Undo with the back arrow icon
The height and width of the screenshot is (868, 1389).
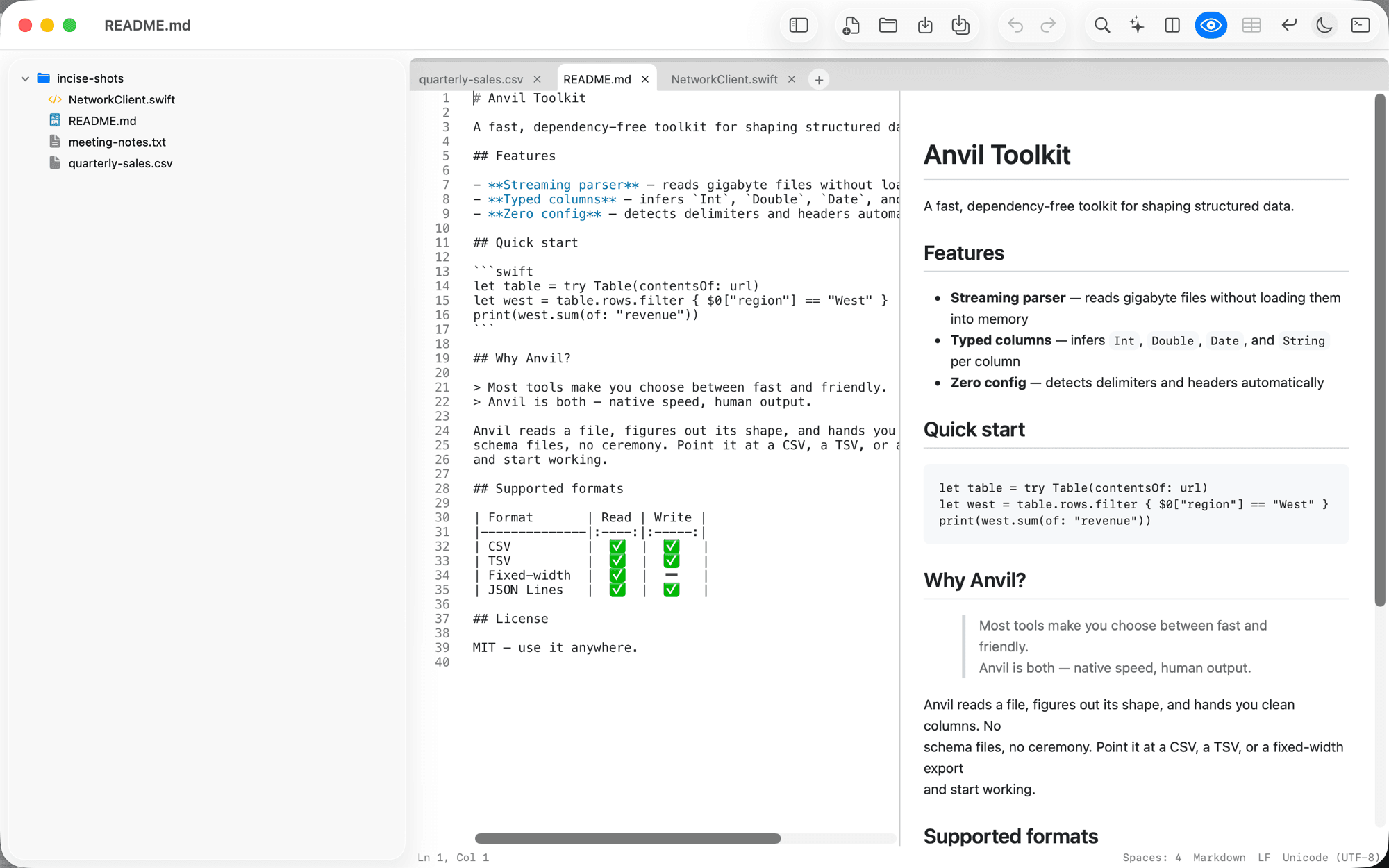1015,26
